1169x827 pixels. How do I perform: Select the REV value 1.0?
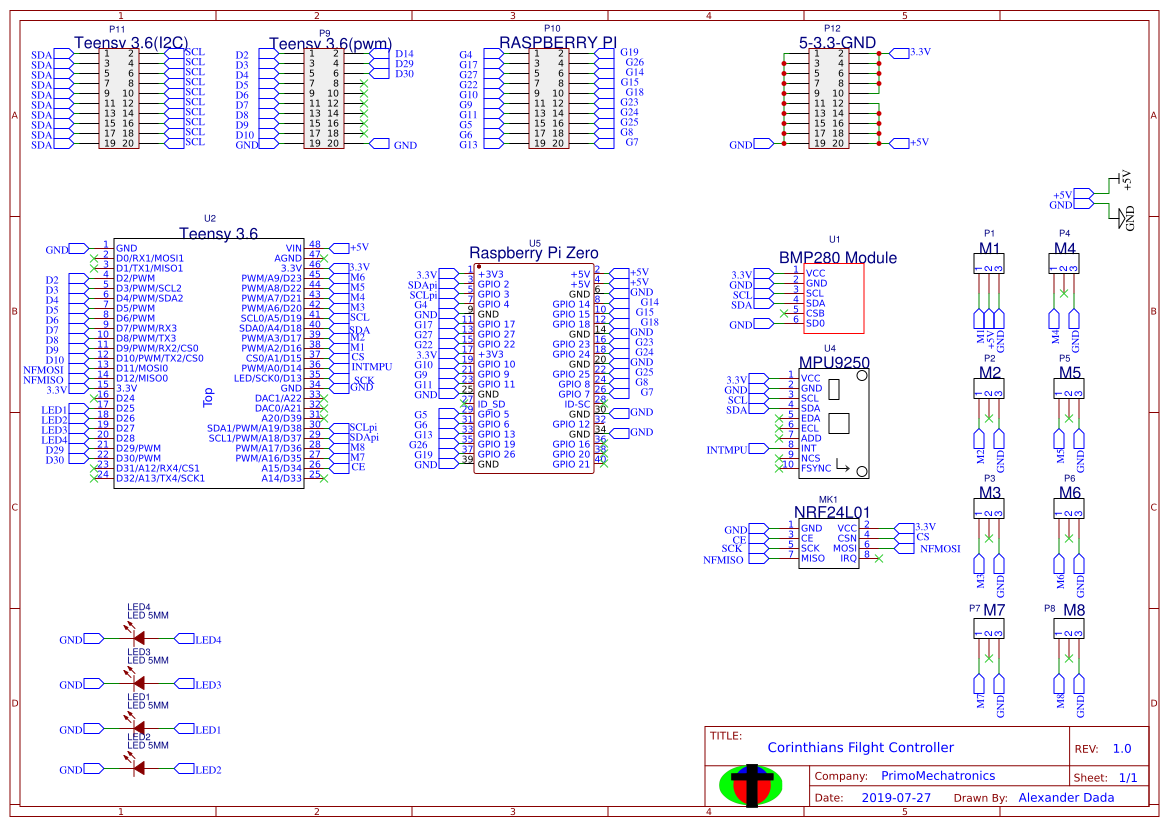(1124, 748)
